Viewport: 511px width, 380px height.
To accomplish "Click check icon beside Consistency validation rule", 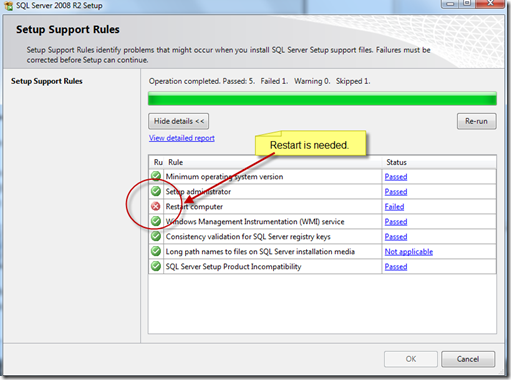I will (156, 236).
